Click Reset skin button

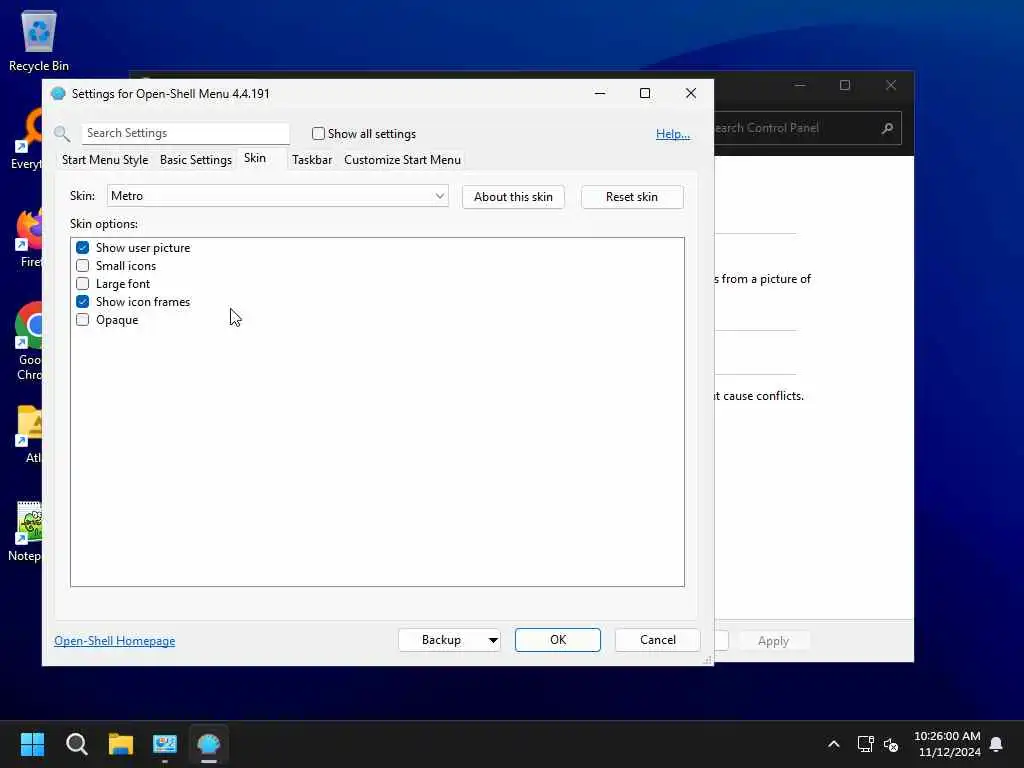point(632,197)
